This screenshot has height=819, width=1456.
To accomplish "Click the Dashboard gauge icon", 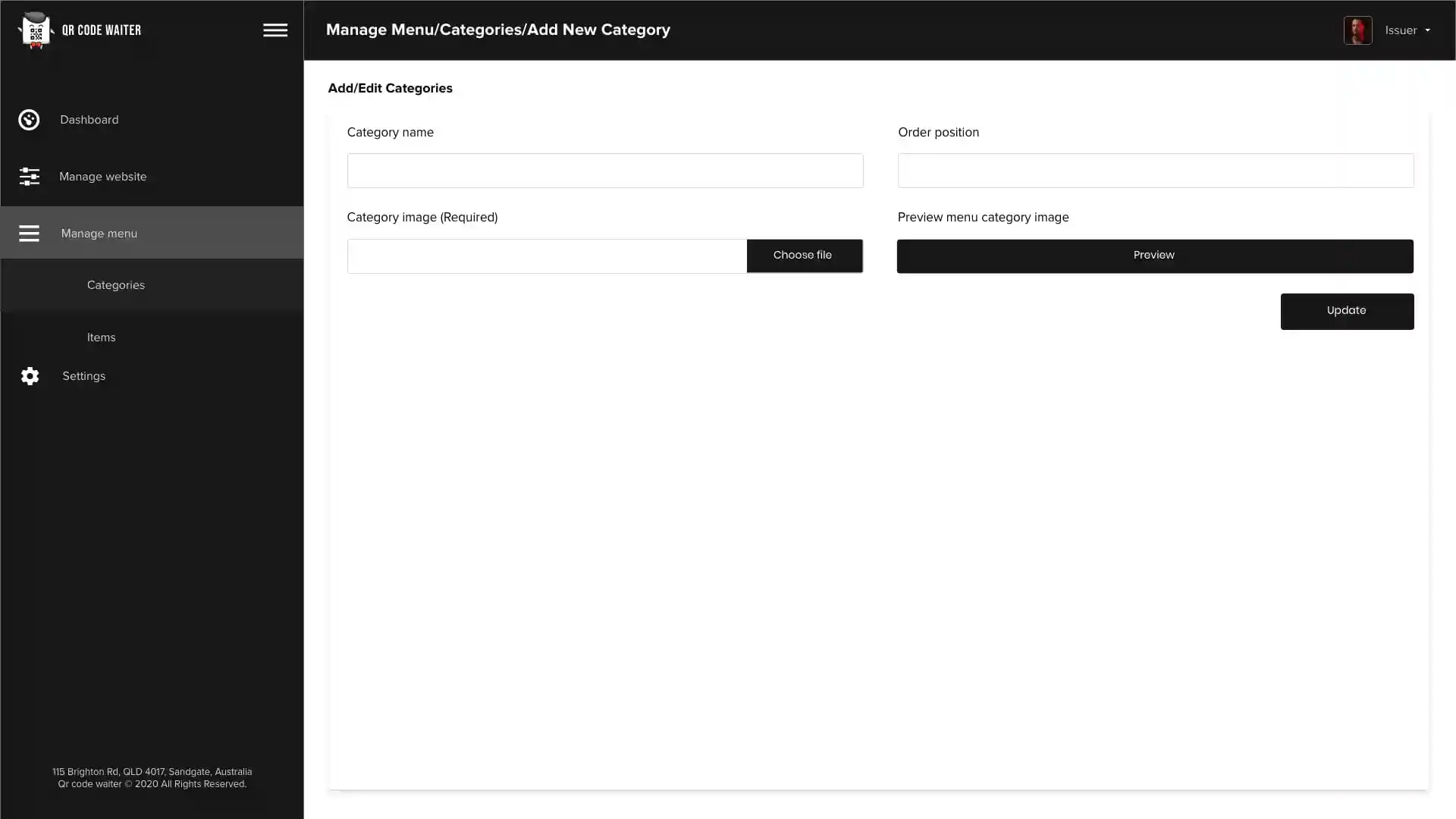I will coord(29,120).
